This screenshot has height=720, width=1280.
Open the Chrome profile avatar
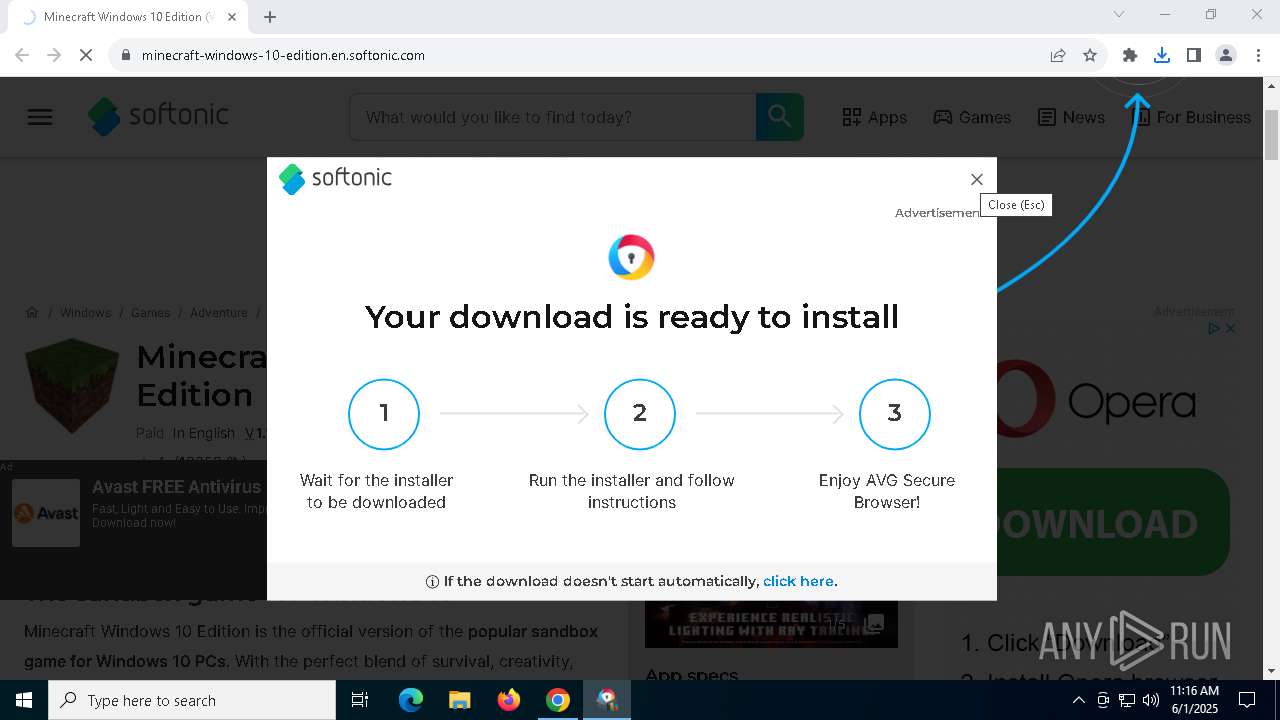1225,55
